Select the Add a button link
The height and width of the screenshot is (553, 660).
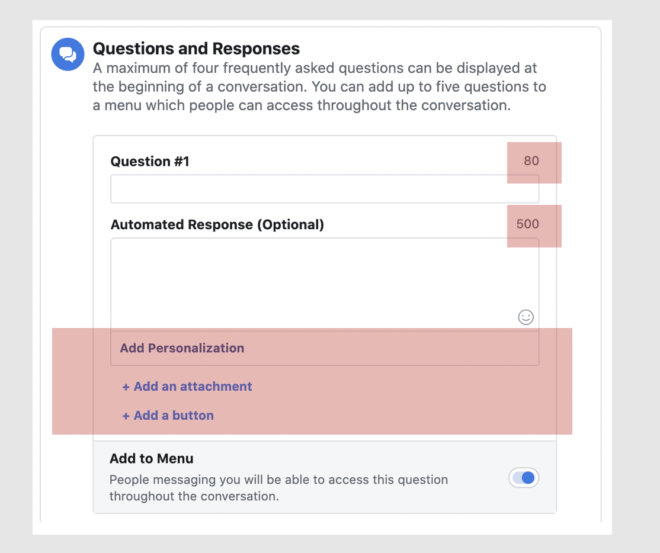(168, 415)
